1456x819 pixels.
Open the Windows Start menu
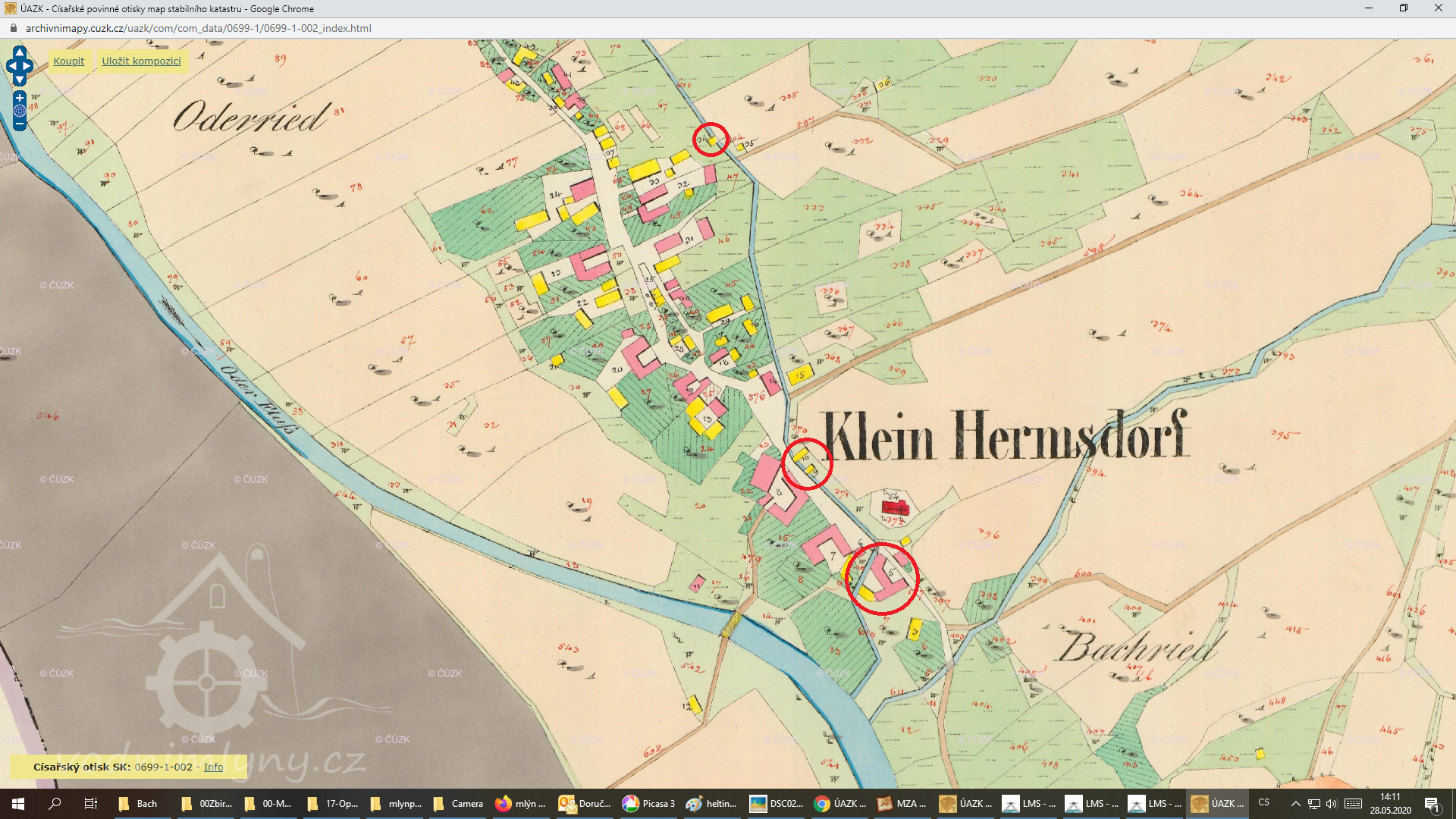pyautogui.click(x=18, y=804)
